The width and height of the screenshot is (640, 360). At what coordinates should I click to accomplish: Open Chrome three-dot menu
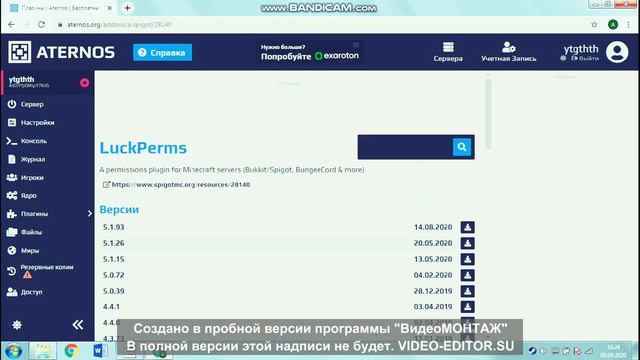click(629, 24)
